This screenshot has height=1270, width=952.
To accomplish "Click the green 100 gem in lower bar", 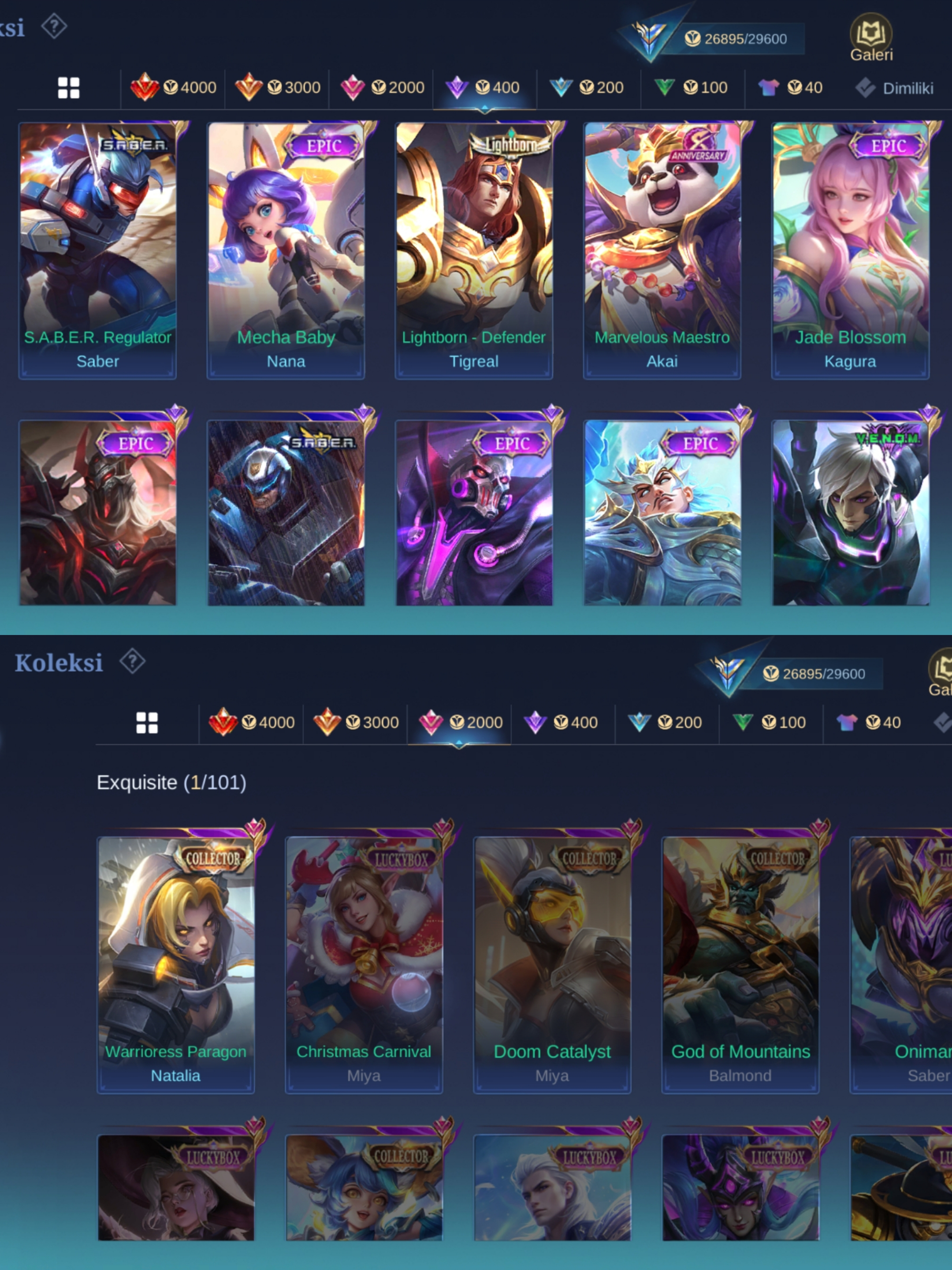I will [770, 722].
